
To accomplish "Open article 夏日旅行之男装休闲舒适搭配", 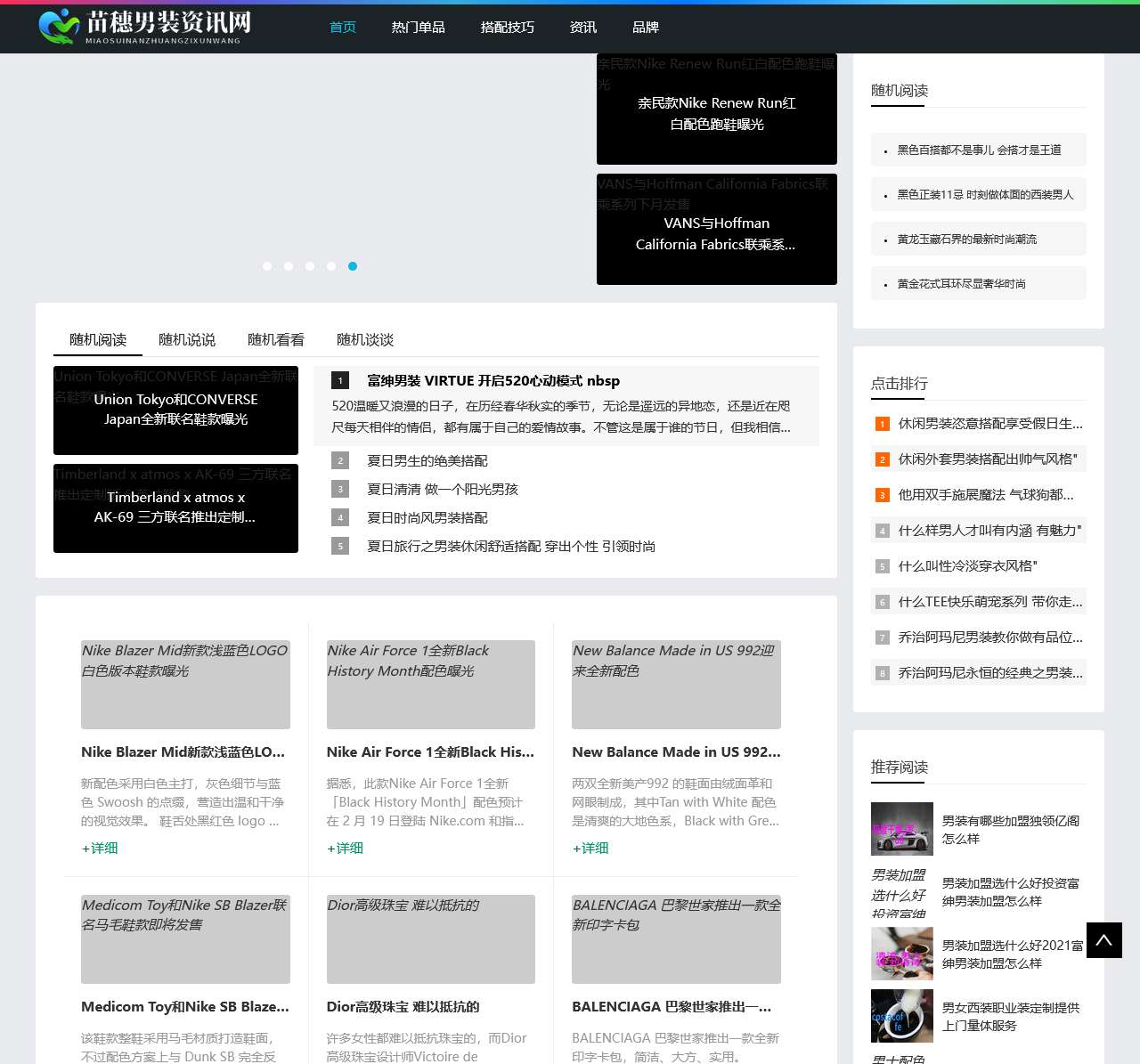I will point(511,546).
